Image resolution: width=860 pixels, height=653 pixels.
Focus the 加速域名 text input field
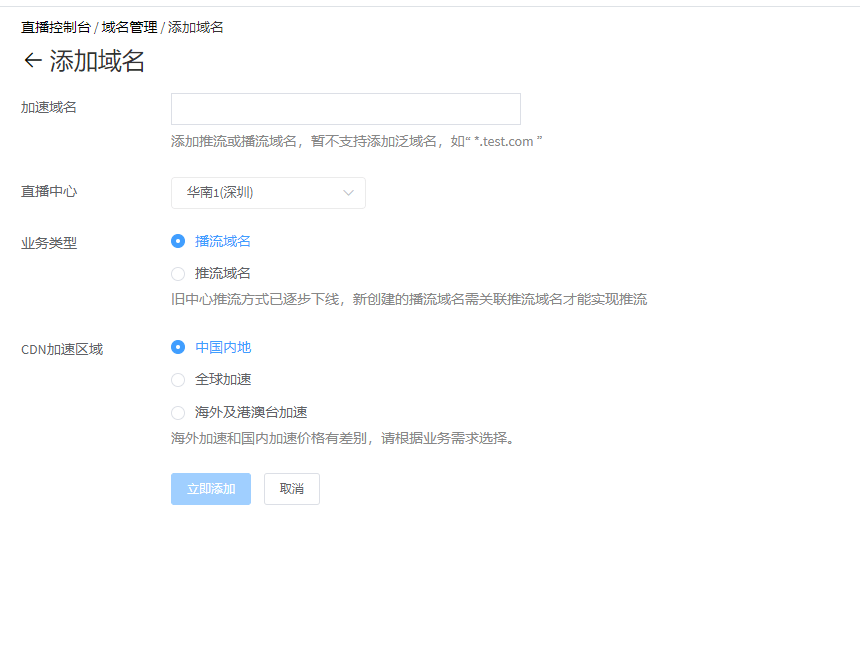click(x=345, y=109)
